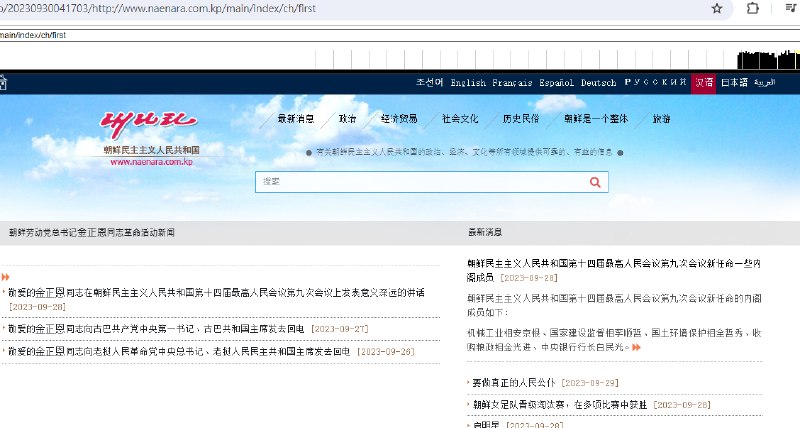
Task: Open 朝鲜劳动党总书记金正恩同志革命活动新闻 section heading
Action: point(92,233)
